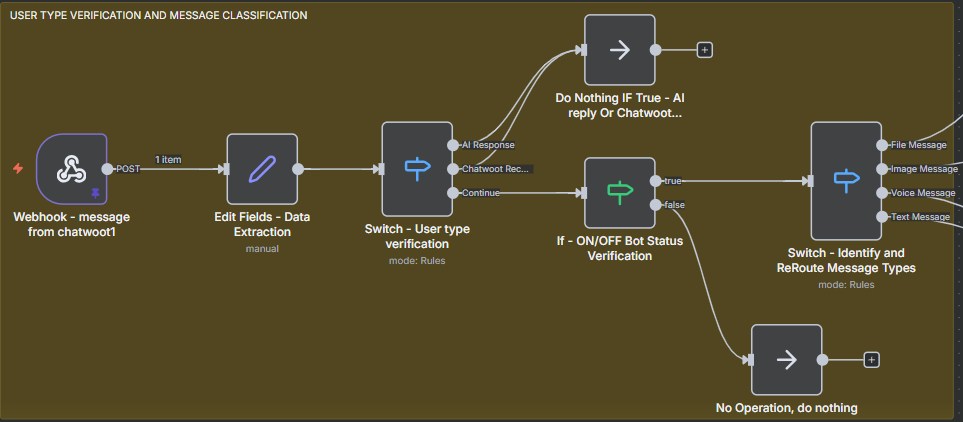The width and height of the screenshot is (963, 422).
Task: Add node after Do Nothing IF True
Action: pos(704,50)
